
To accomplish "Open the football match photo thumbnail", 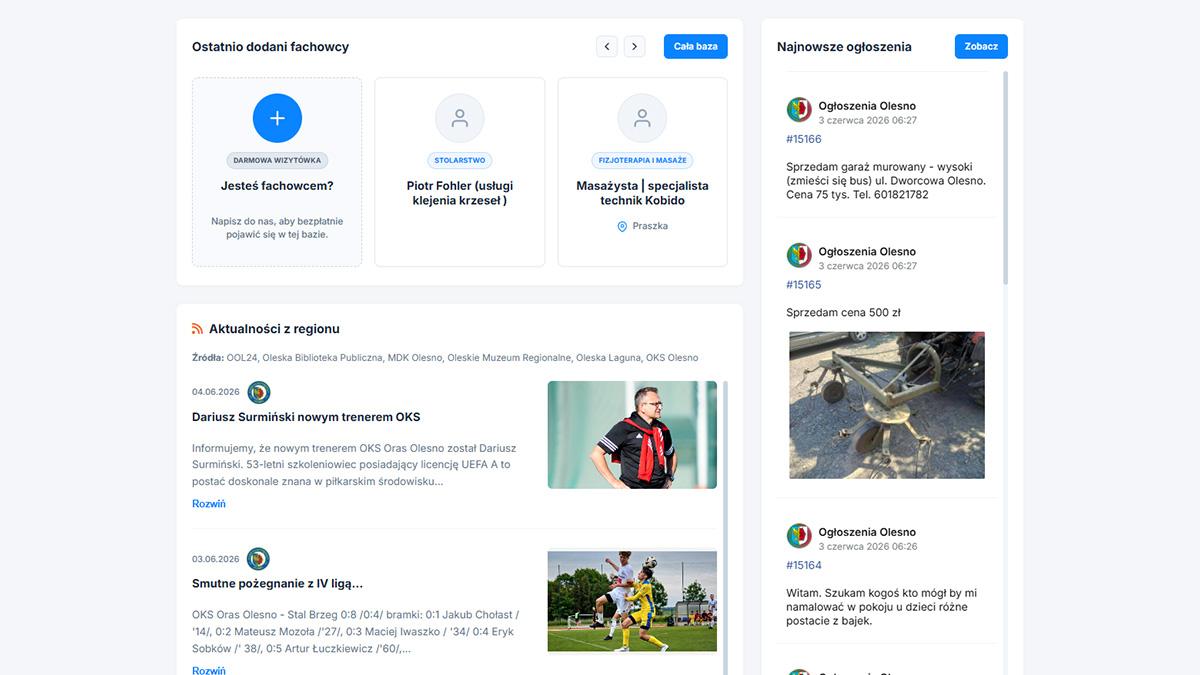I will point(632,601).
